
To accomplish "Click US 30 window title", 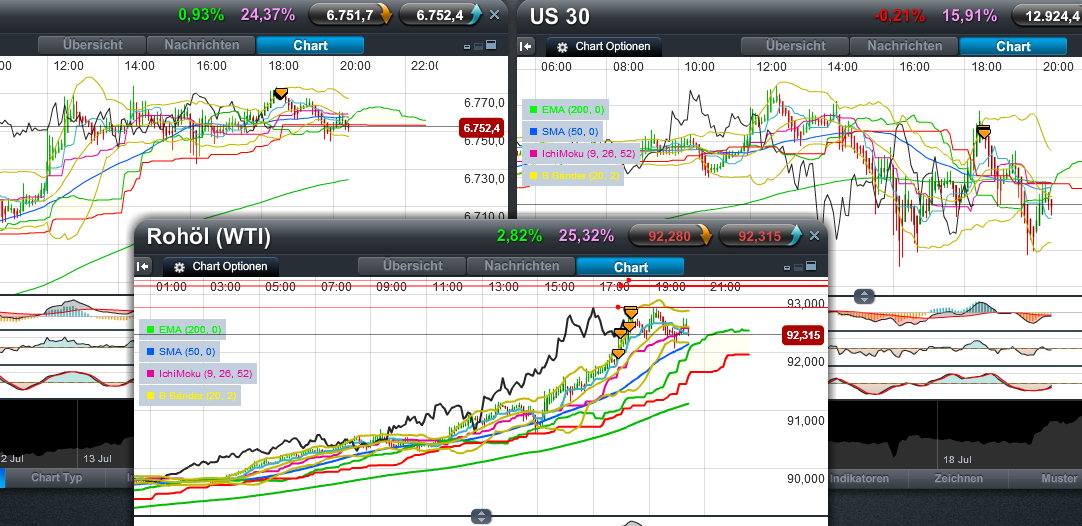I will pos(560,15).
